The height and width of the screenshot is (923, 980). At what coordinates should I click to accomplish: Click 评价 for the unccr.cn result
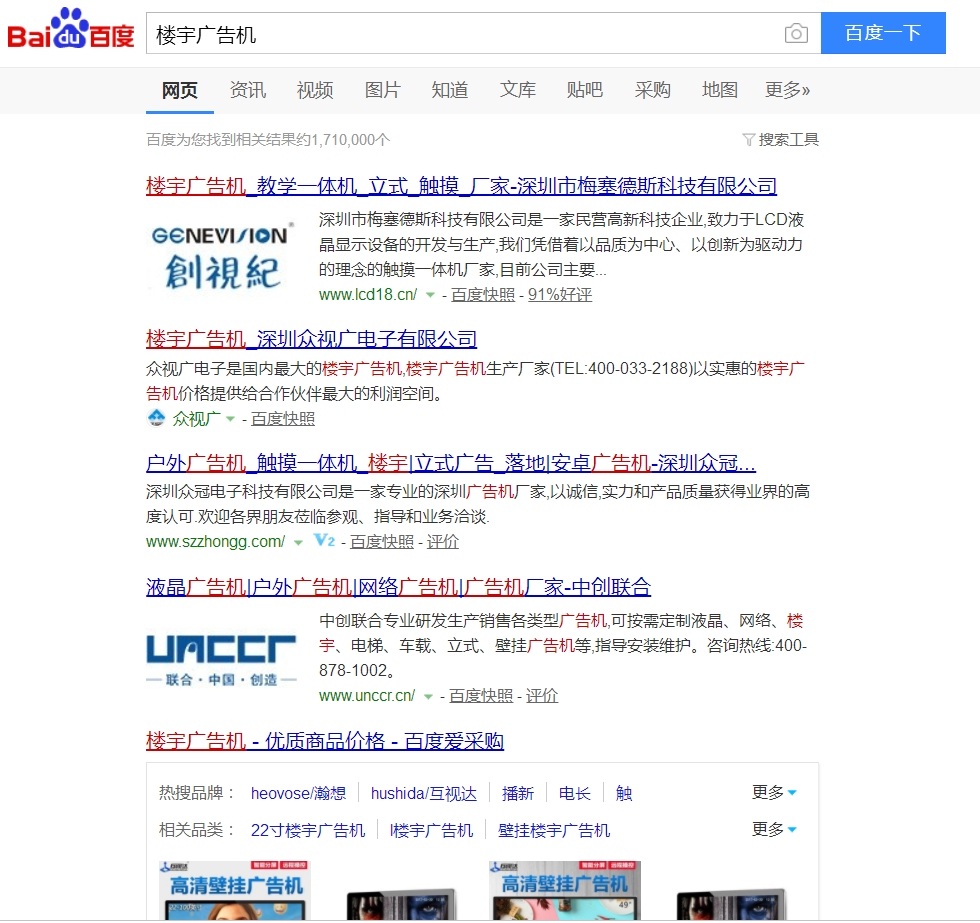click(541, 696)
